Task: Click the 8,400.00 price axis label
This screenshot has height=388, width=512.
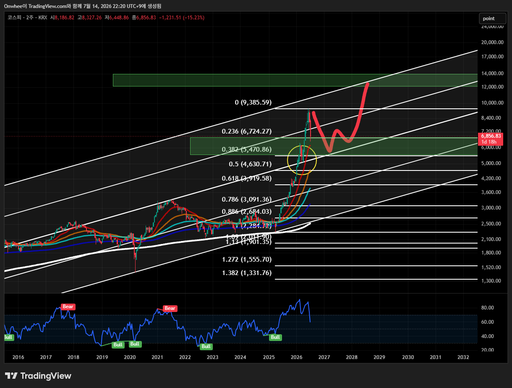Action: pos(491,118)
